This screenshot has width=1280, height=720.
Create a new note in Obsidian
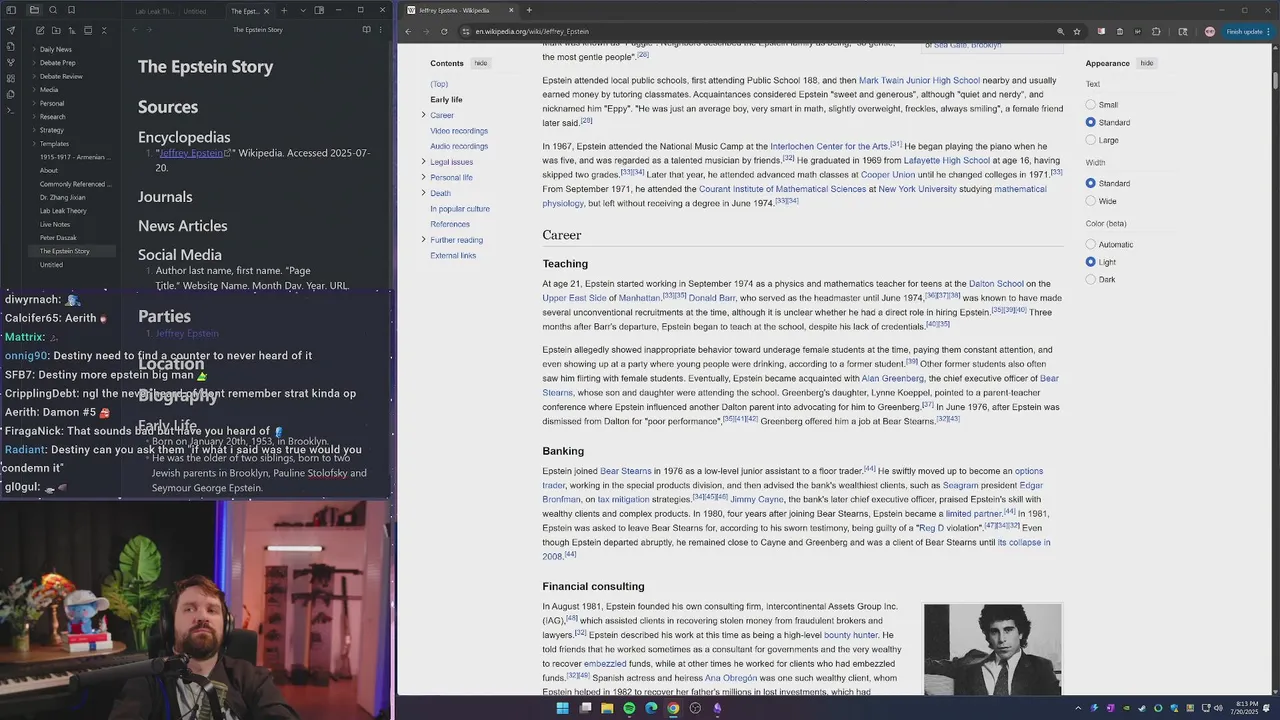(40, 30)
